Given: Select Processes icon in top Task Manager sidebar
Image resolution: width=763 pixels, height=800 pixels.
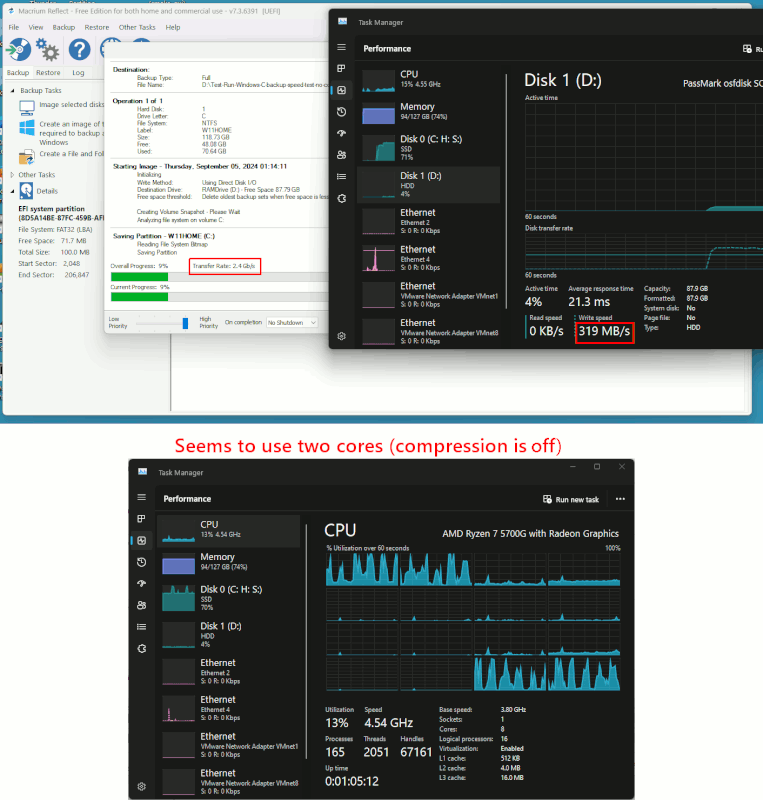Looking at the screenshot, I should 341,68.
